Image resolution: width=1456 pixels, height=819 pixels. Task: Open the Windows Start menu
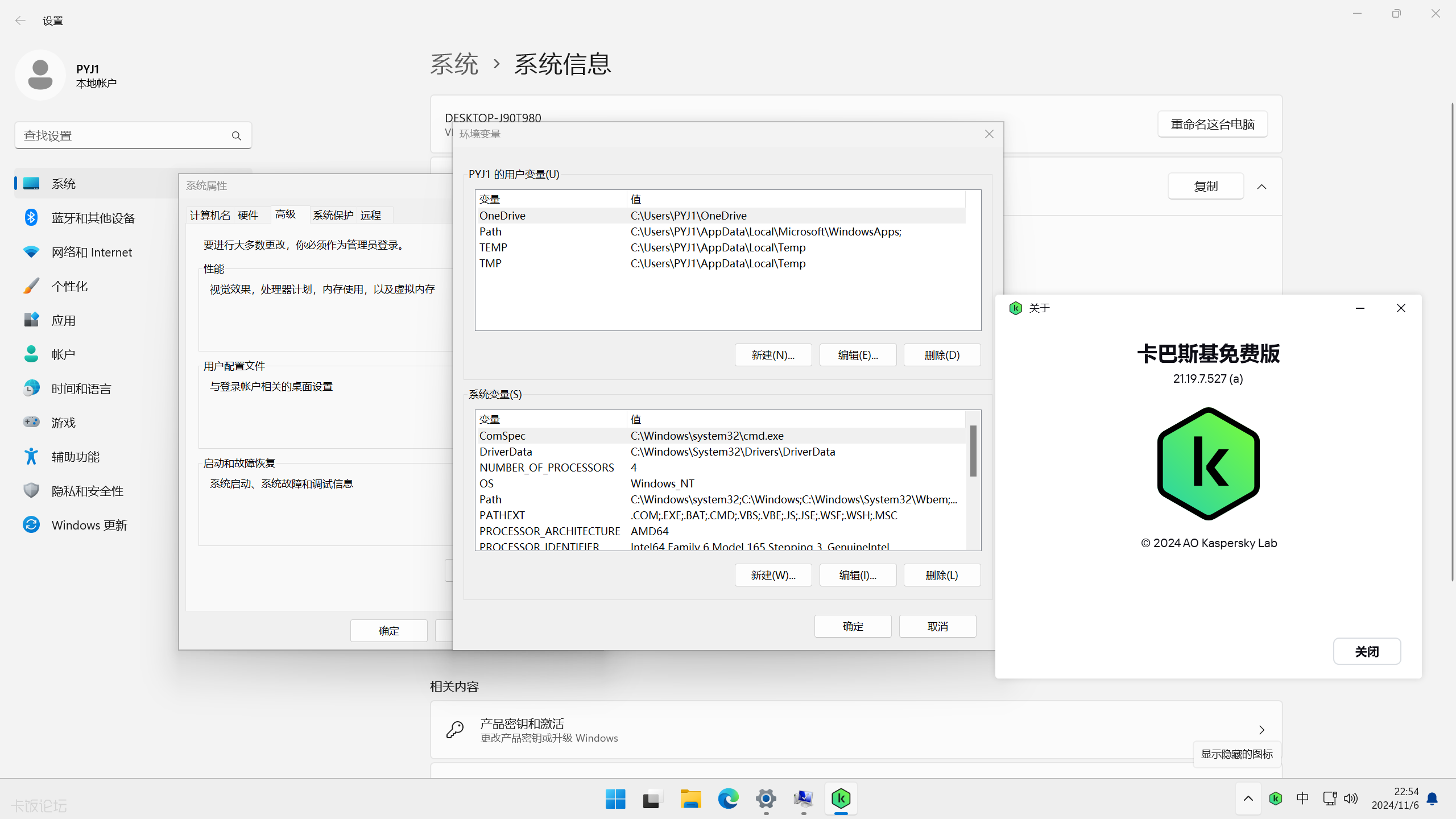coord(615,799)
